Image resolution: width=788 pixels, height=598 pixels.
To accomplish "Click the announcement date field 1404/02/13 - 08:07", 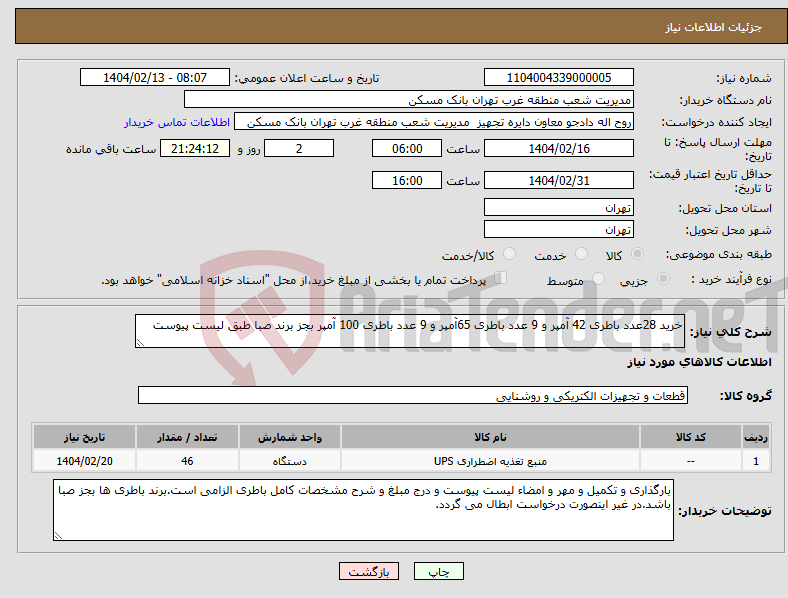I will point(155,77).
